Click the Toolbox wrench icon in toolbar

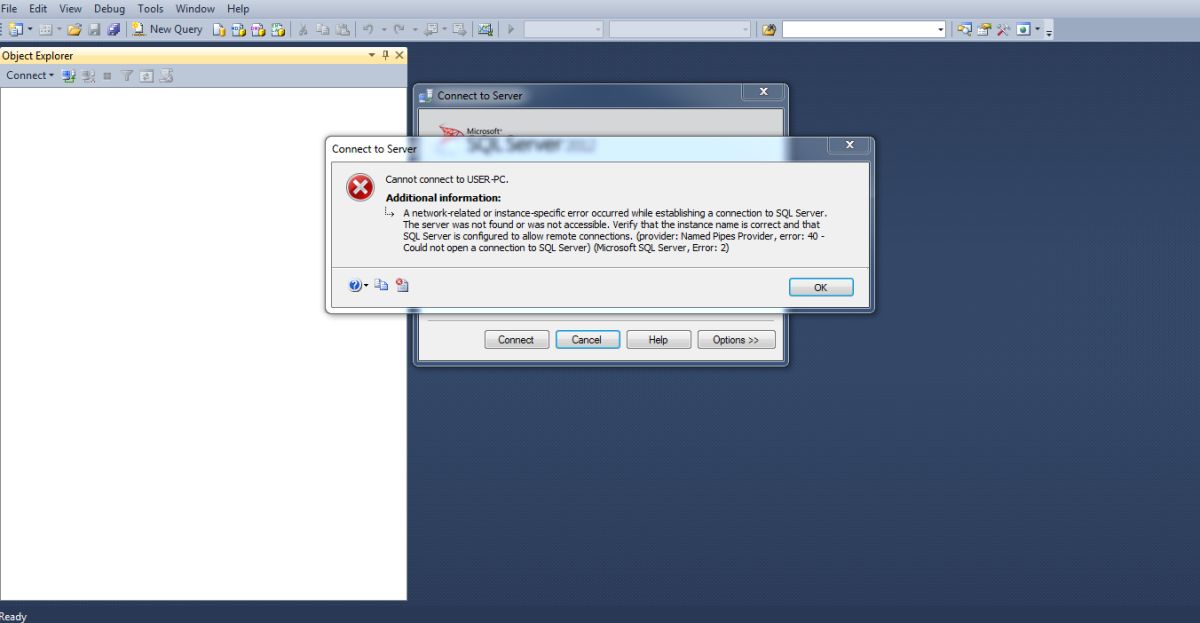[x=1003, y=30]
